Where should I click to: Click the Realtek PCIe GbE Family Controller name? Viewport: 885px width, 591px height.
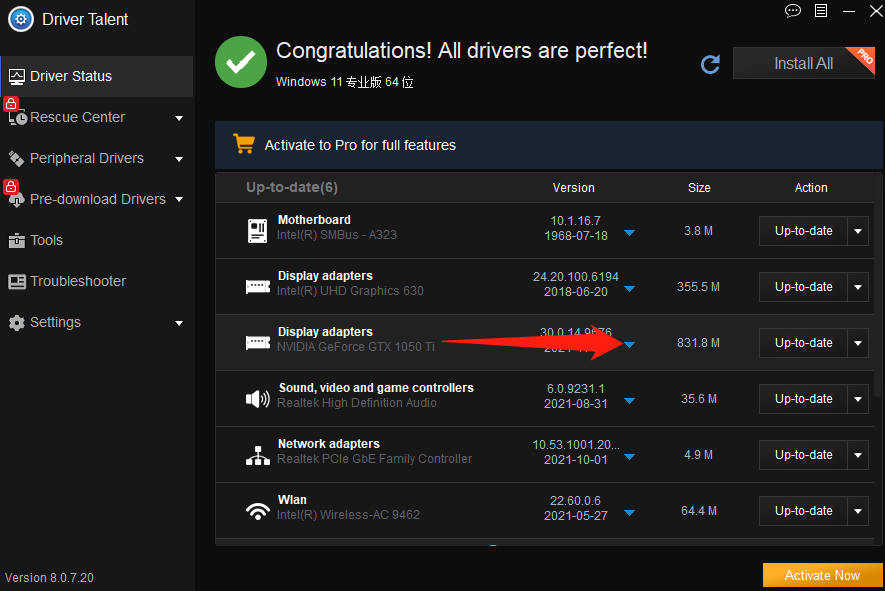(x=374, y=459)
